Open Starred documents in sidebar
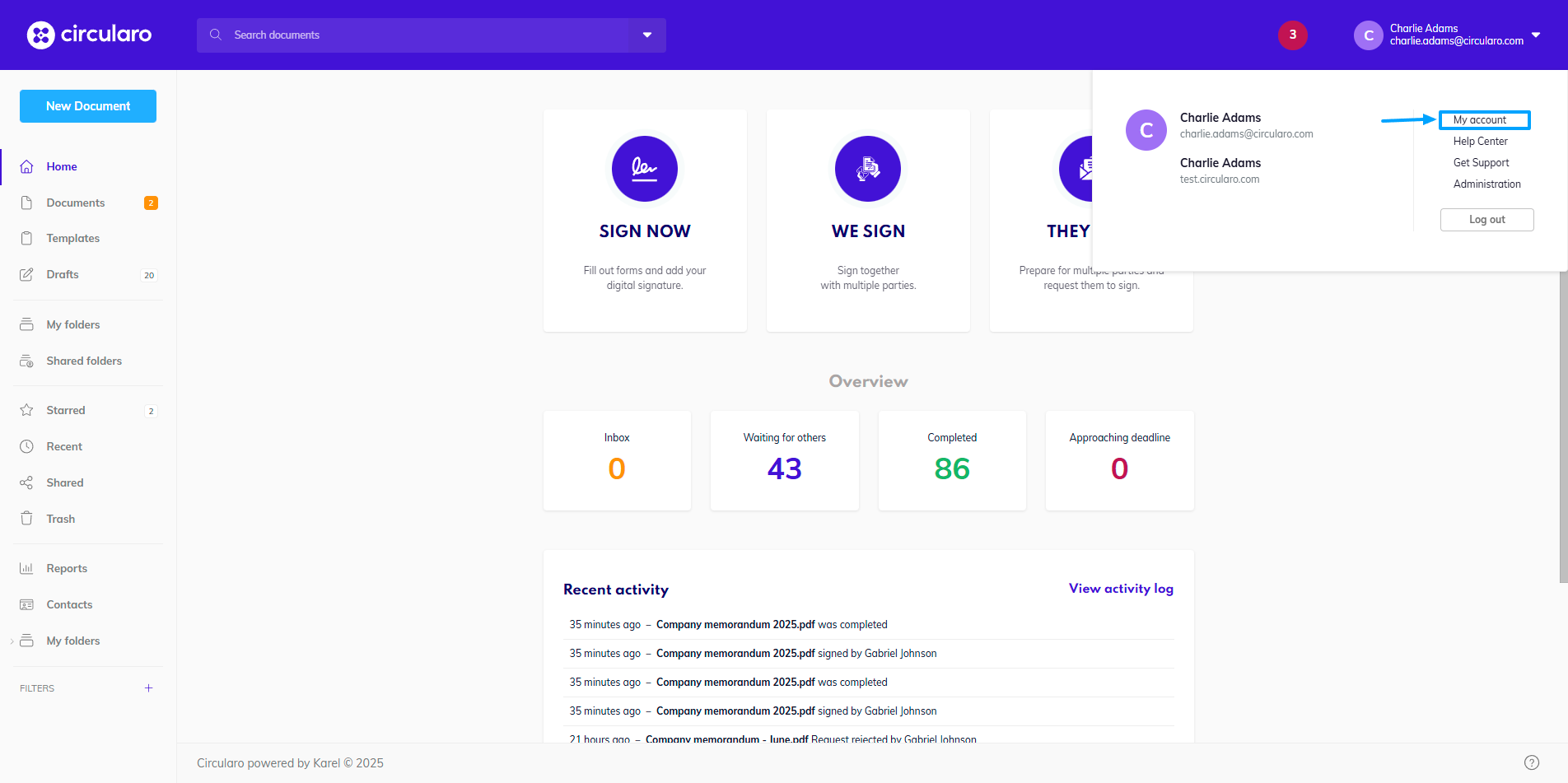 [x=66, y=410]
